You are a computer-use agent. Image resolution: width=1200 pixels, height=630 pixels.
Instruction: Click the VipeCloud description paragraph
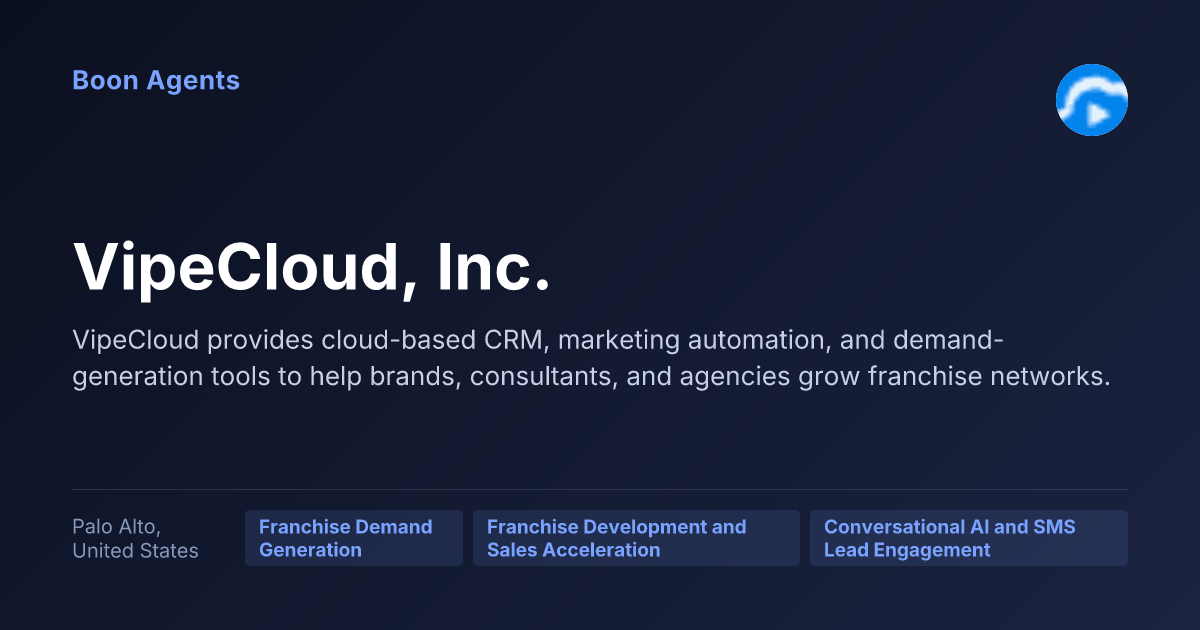click(592, 360)
